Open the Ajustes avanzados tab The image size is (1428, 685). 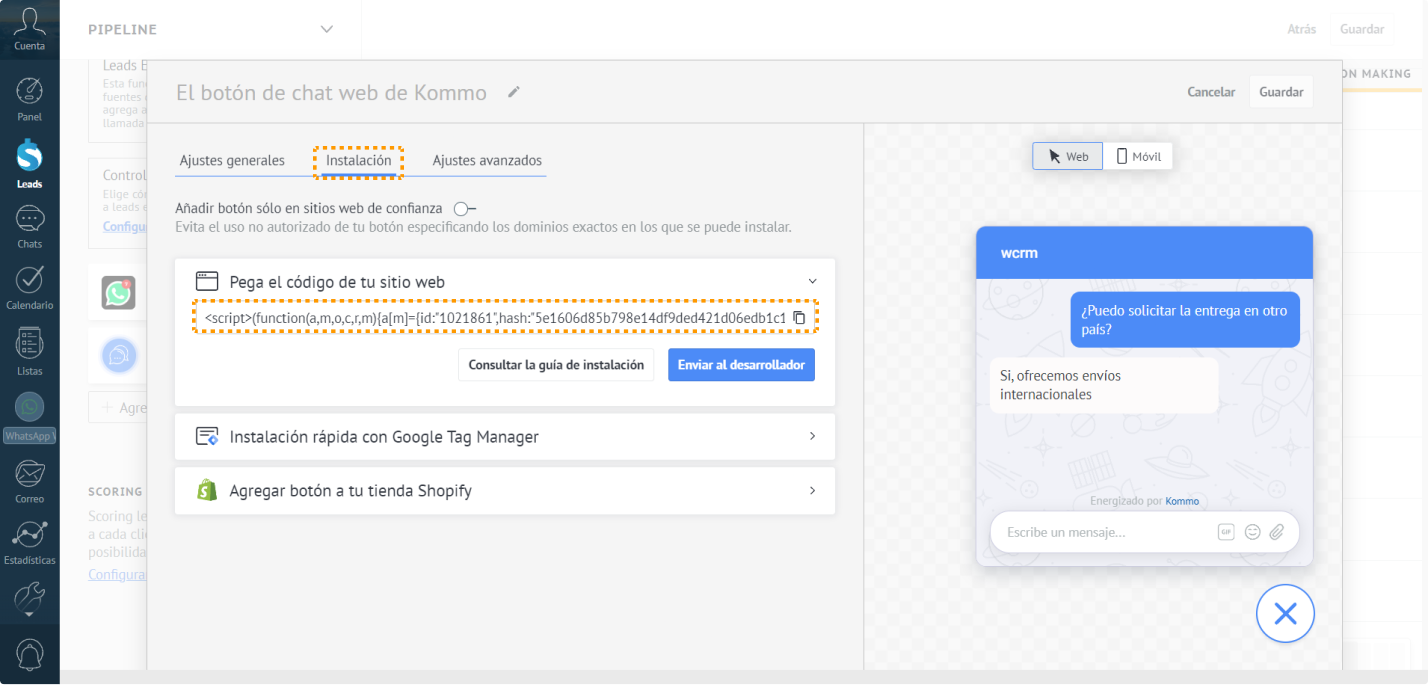pos(487,160)
